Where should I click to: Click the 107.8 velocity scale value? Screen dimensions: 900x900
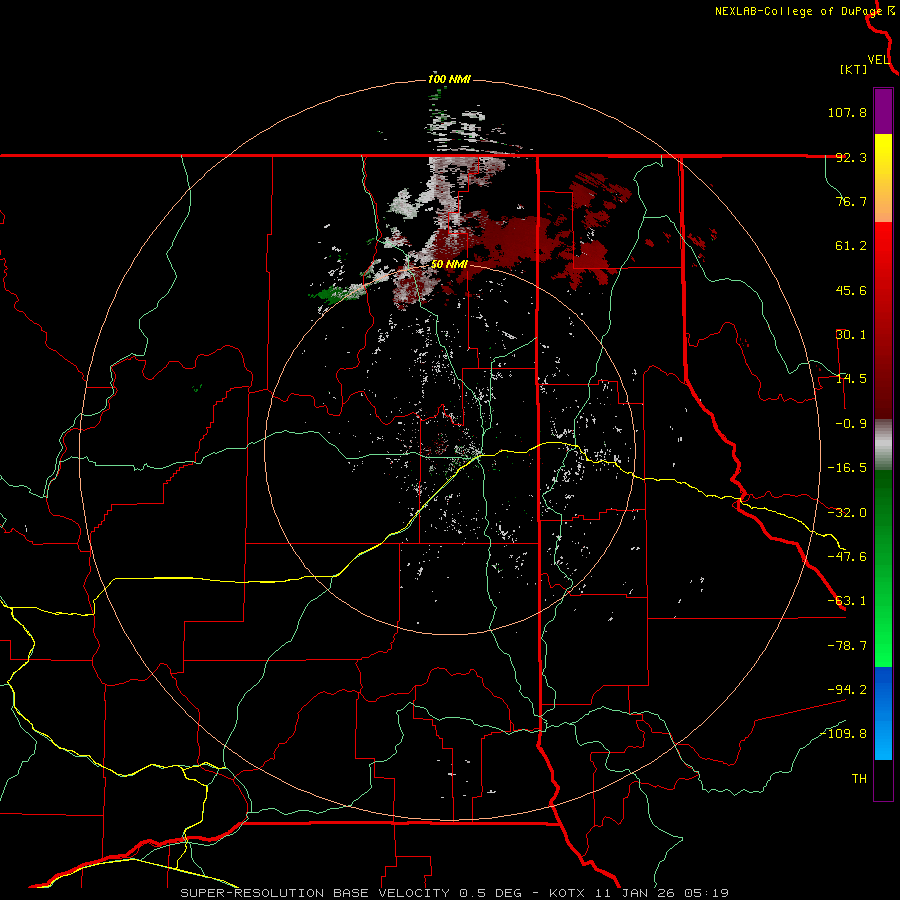pos(847,112)
